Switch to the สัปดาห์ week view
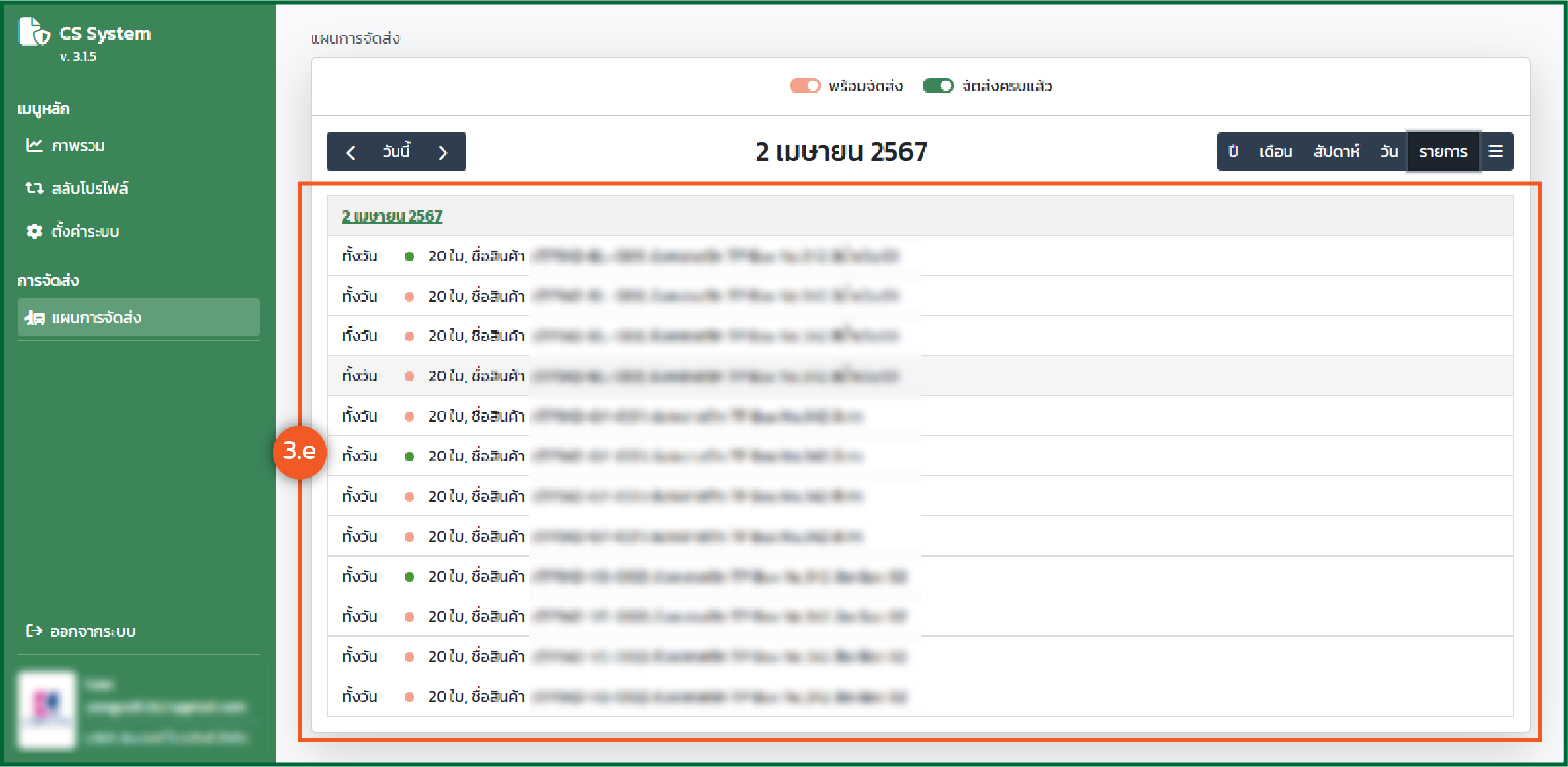Screen dimensions: 1568x767 pyautogui.click(x=1336, y=151)
